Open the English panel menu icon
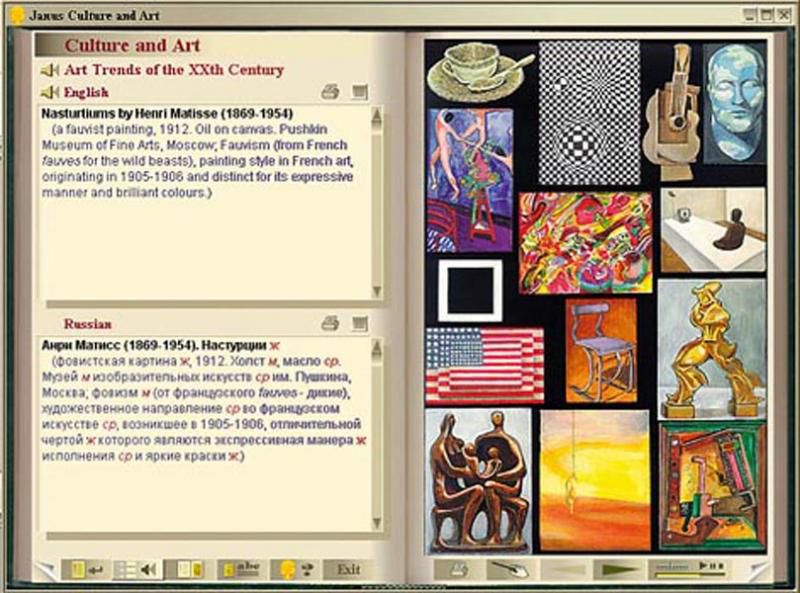This screenshot has width=800, height=593. (360, 93)
